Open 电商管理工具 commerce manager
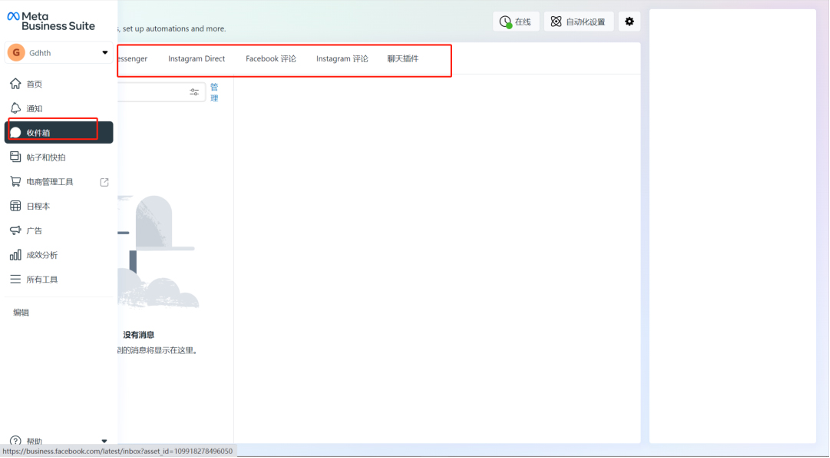 tap(49, 182)
